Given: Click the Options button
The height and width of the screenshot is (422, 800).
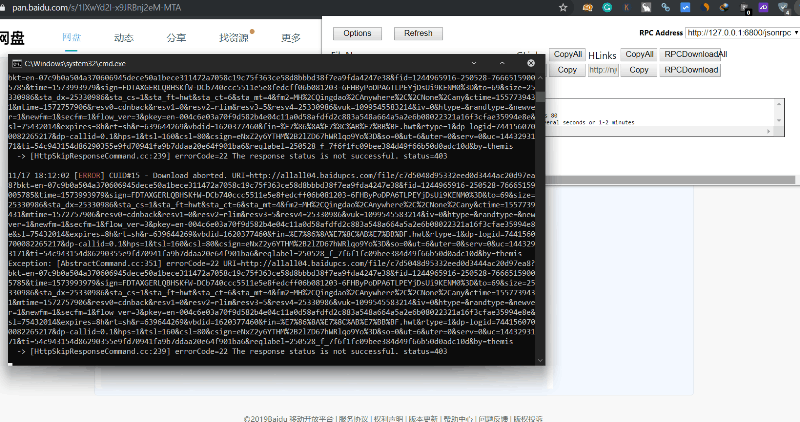Looking at the screenshot, I should (357, 33).
